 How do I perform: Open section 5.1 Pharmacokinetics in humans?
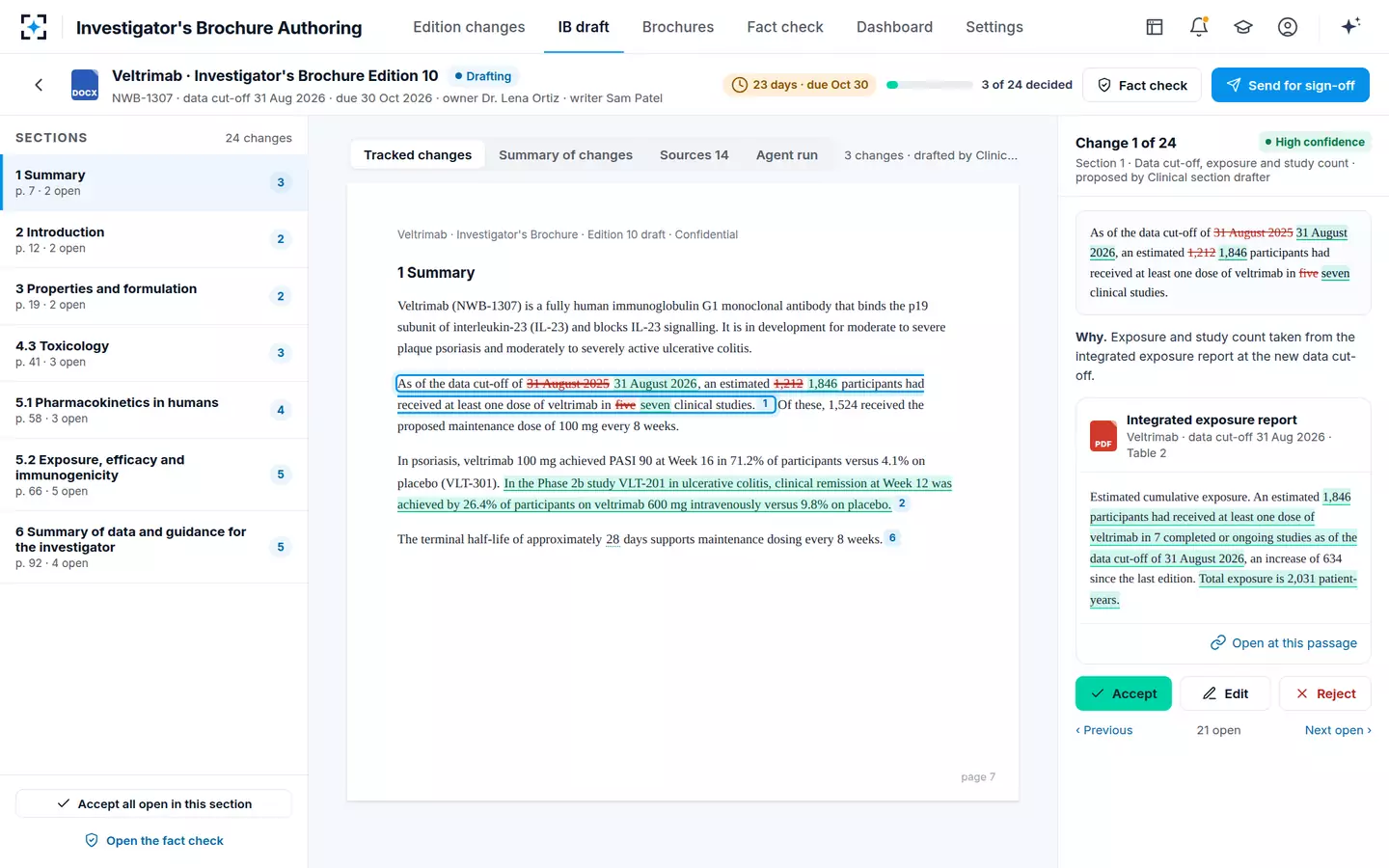point(154,410)
